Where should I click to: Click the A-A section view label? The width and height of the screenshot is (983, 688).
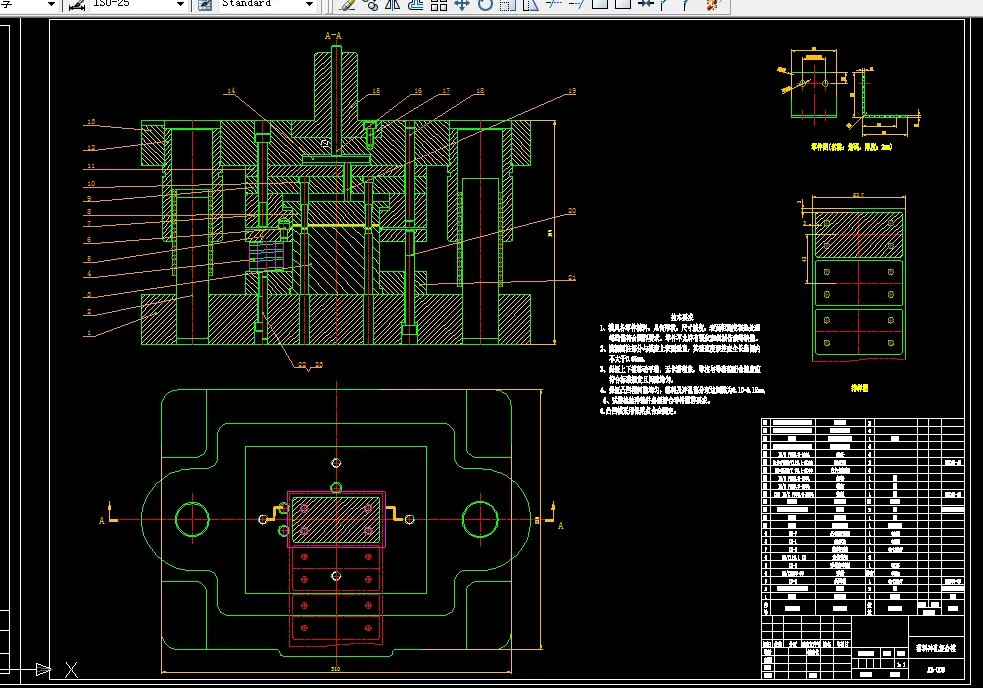pyautogui.click(x=334, y=36)
